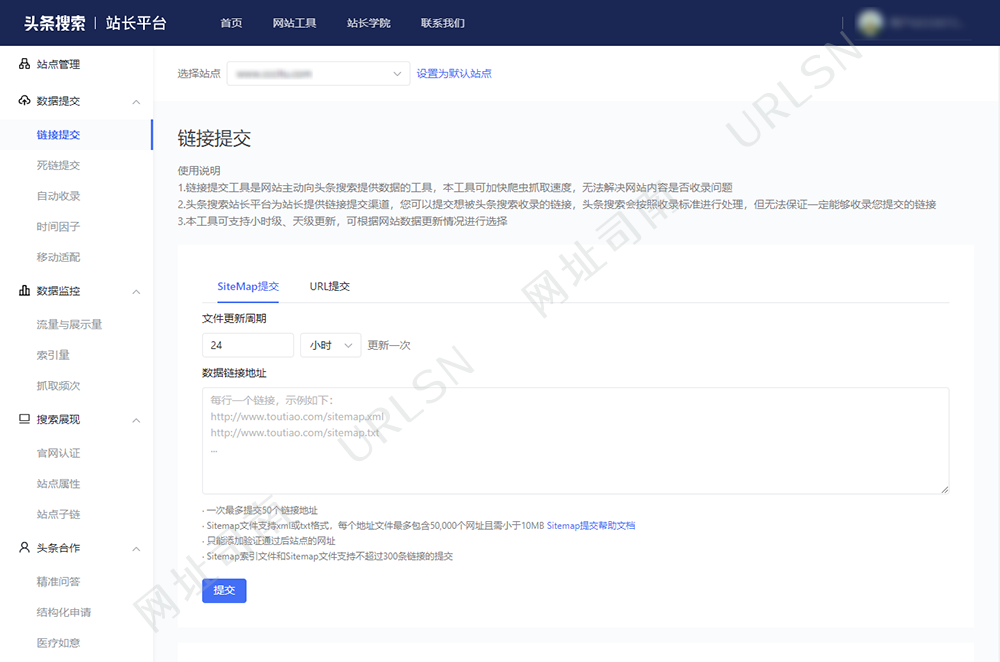
Task: Open the 选择站点 dropdown
Action: coord(318,73)
